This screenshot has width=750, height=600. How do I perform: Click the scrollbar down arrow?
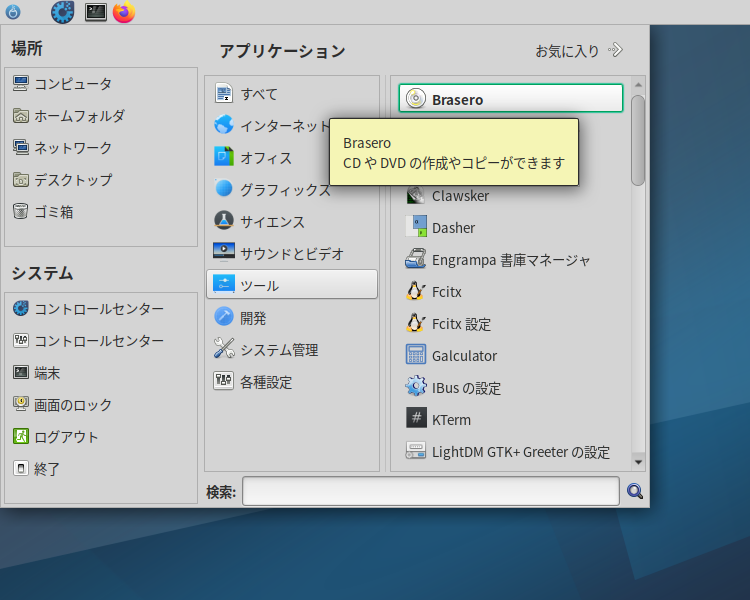[x=638, y=462]
